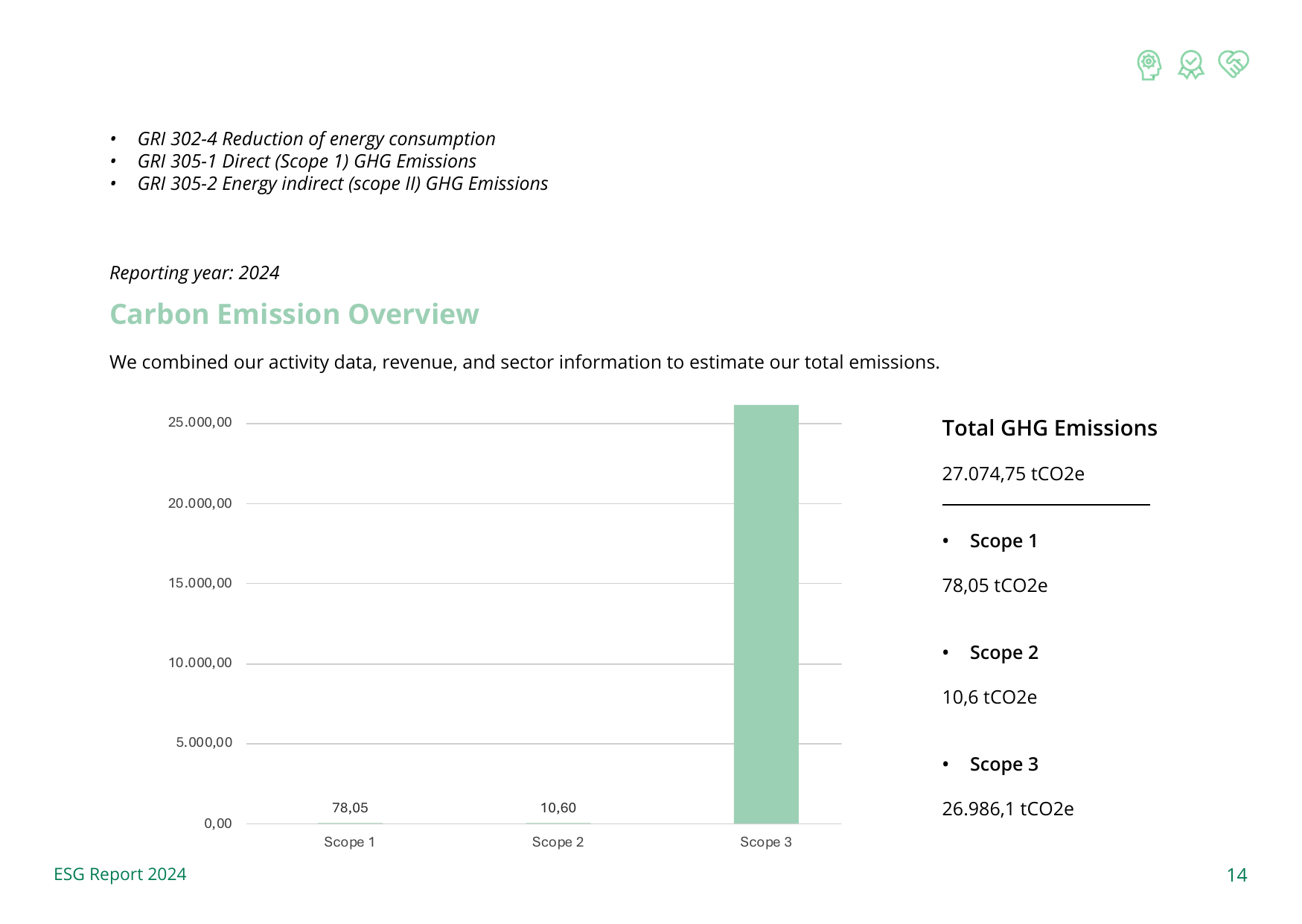The height and width of the screenshot is (924, 1302).
Task: Click the 10.000,00 y-axis label
Action: 200,663
